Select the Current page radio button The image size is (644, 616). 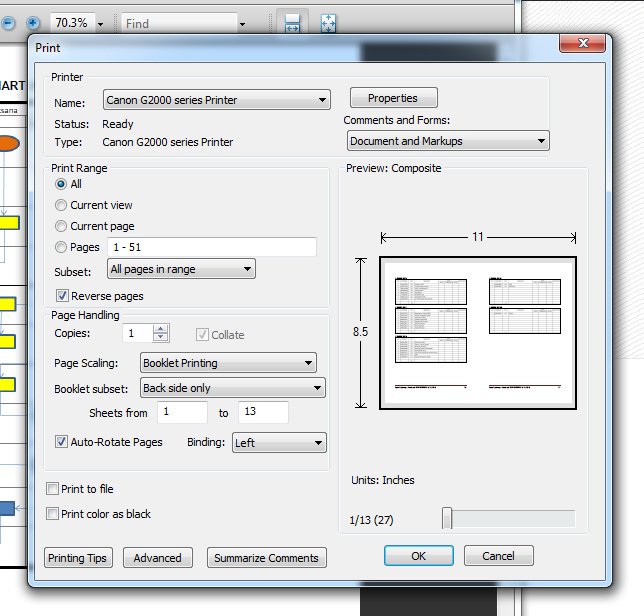point(61,226)
